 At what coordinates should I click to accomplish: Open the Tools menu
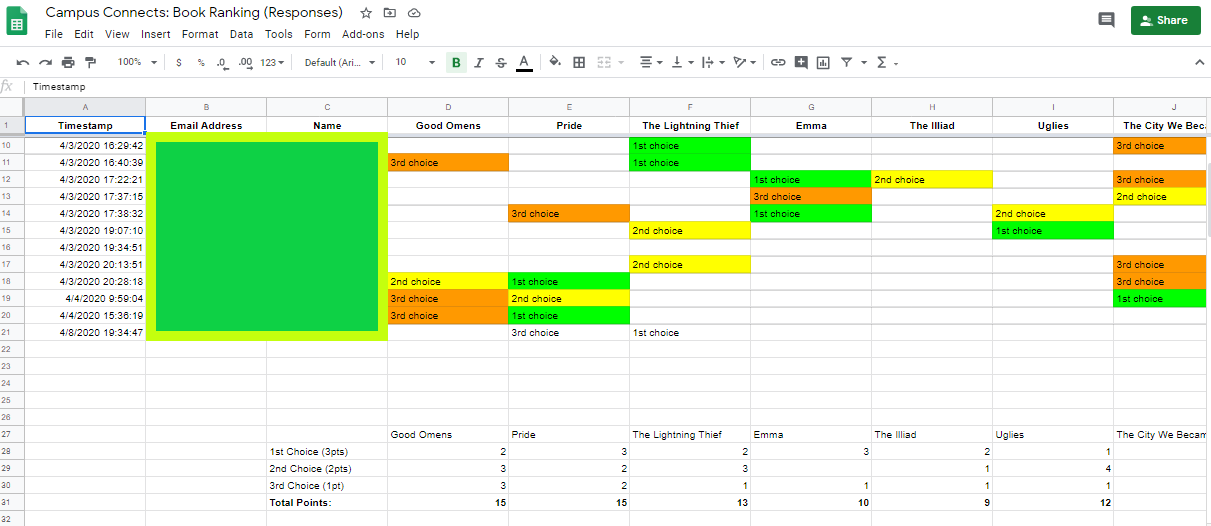[279, 34]
